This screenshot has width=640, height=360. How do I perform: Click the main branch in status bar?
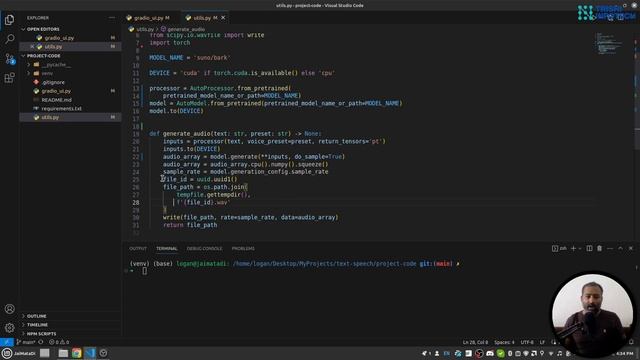click(x=26, y=342)
